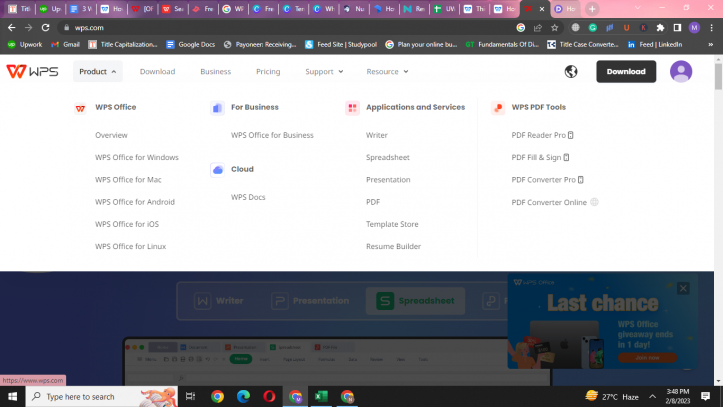
Task: Click the Cloud section icon
Action: pyautogui.click(x=218, y=170)
